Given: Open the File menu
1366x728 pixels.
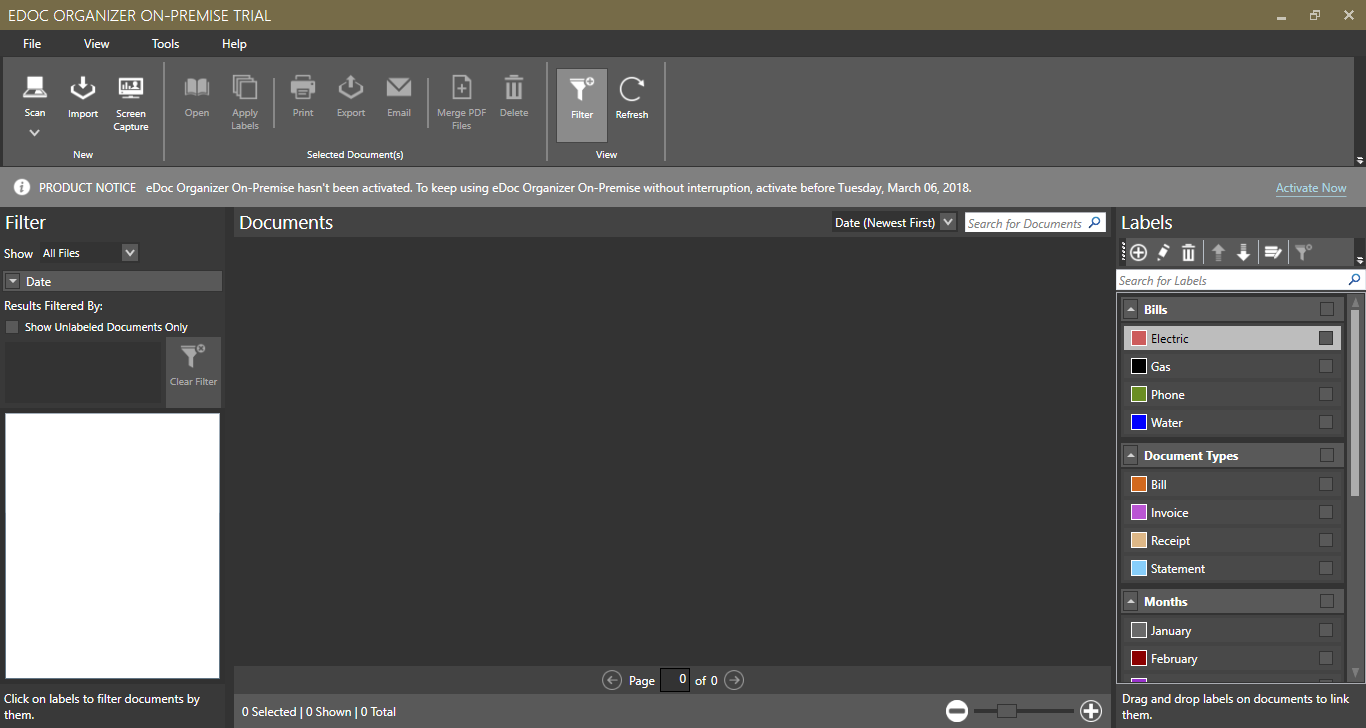Looking at the screenshot, I should [x=32, y=44].
